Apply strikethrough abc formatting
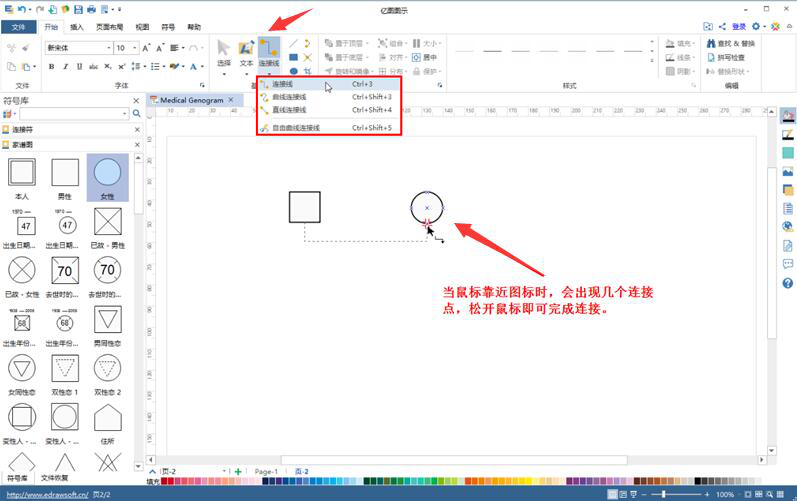 click(94, 67)
